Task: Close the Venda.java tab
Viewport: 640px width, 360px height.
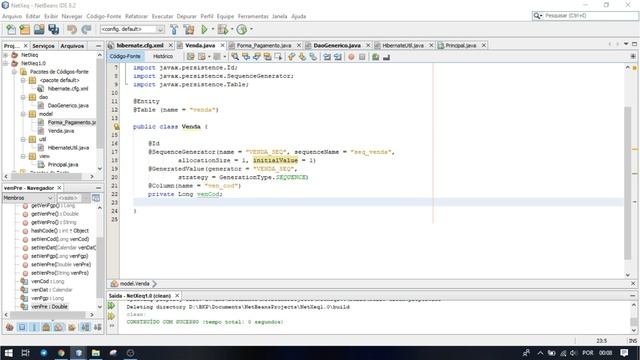Action: tap(222, 45)
